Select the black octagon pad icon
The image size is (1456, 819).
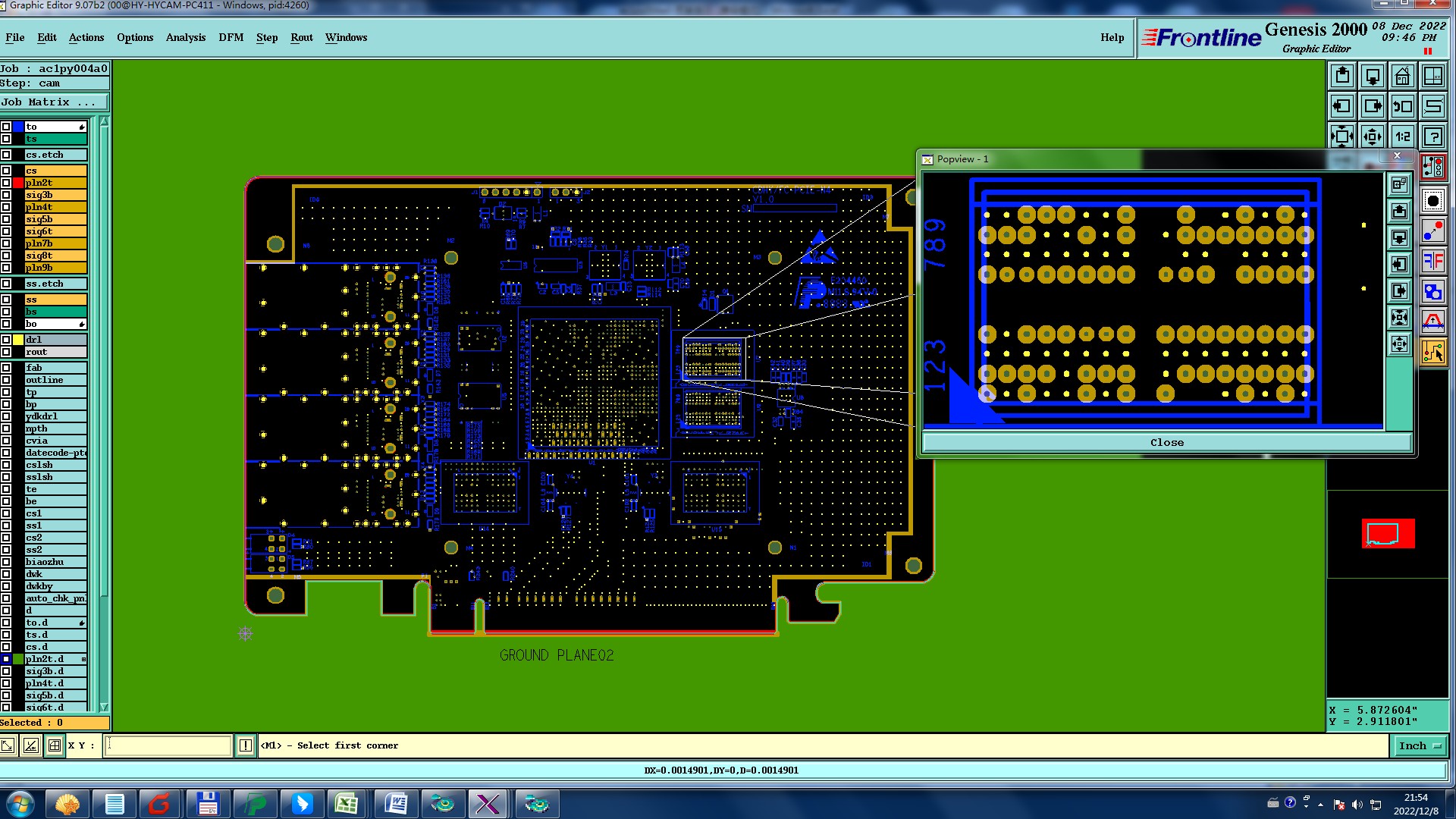click(x=1432, y=201)
